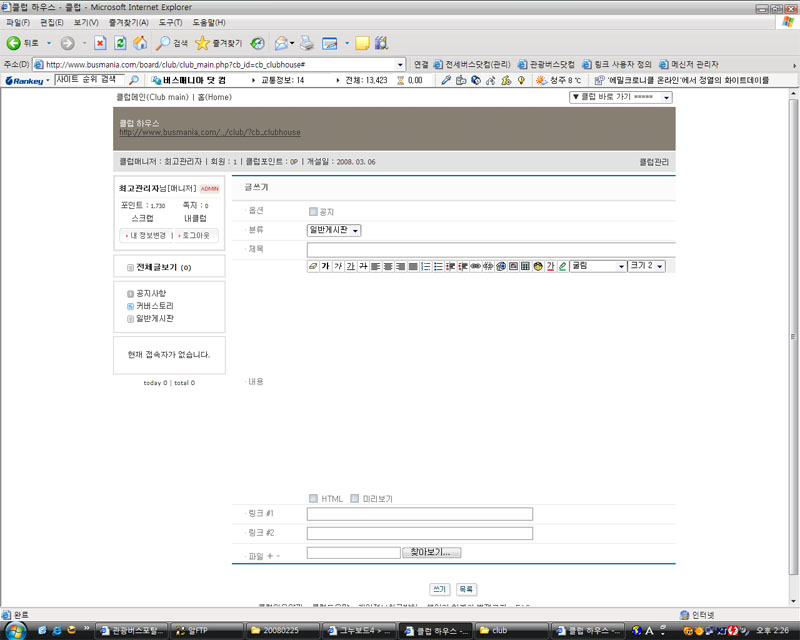Click the IE Refresh icon

(120, 43)
